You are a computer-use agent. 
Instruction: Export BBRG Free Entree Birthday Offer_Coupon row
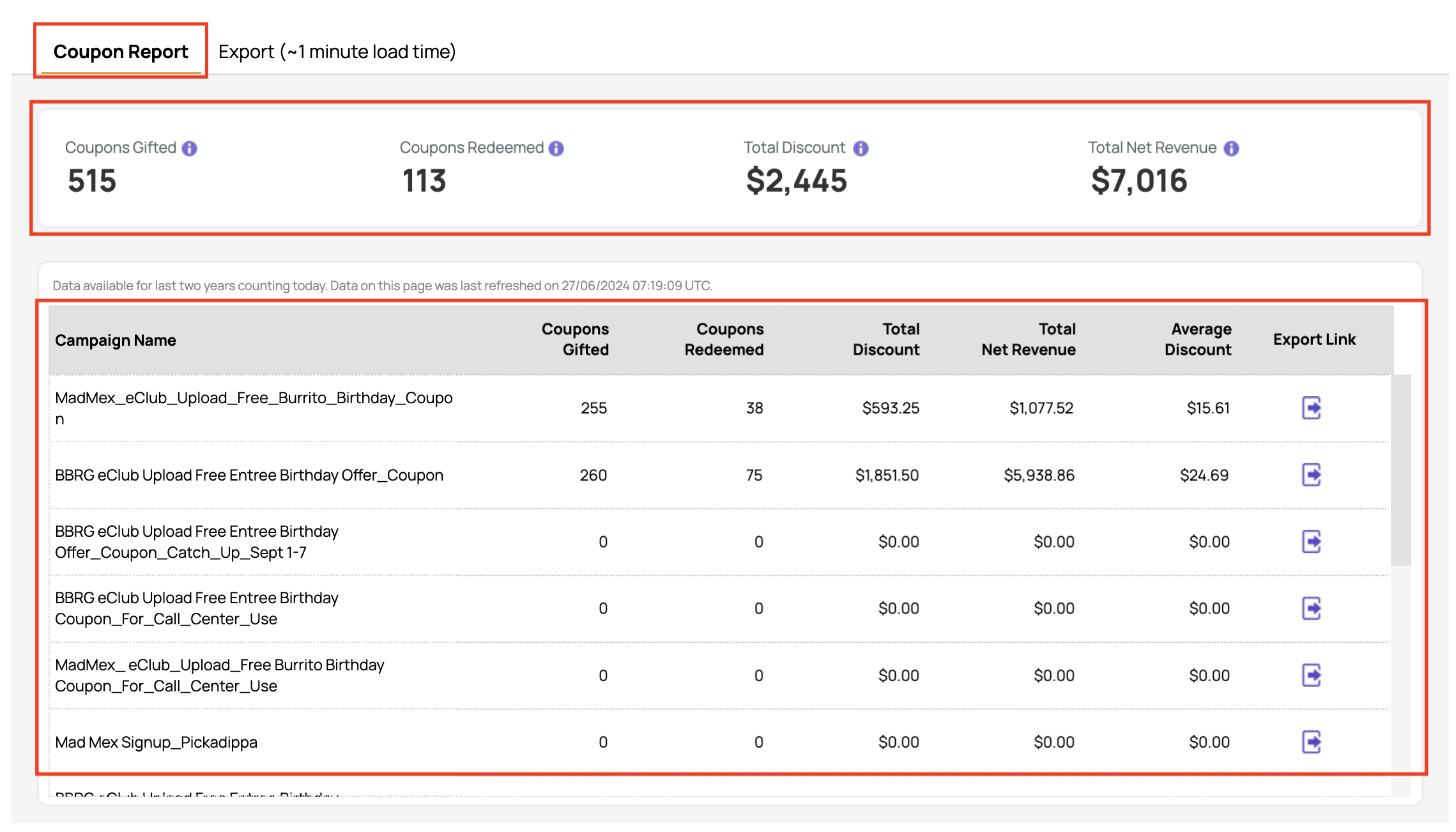click(x=1312, y=475)
